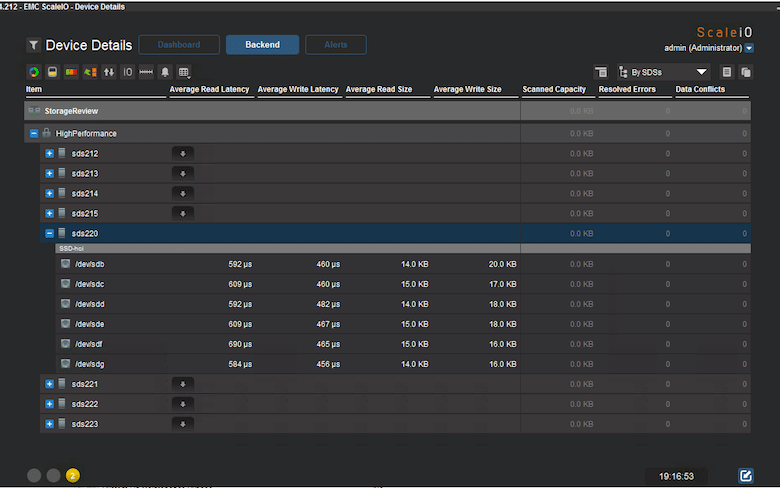This screenshot has height=488, width=780.
Task: Click the server icon beside sds220
Action: pos(62,233)
